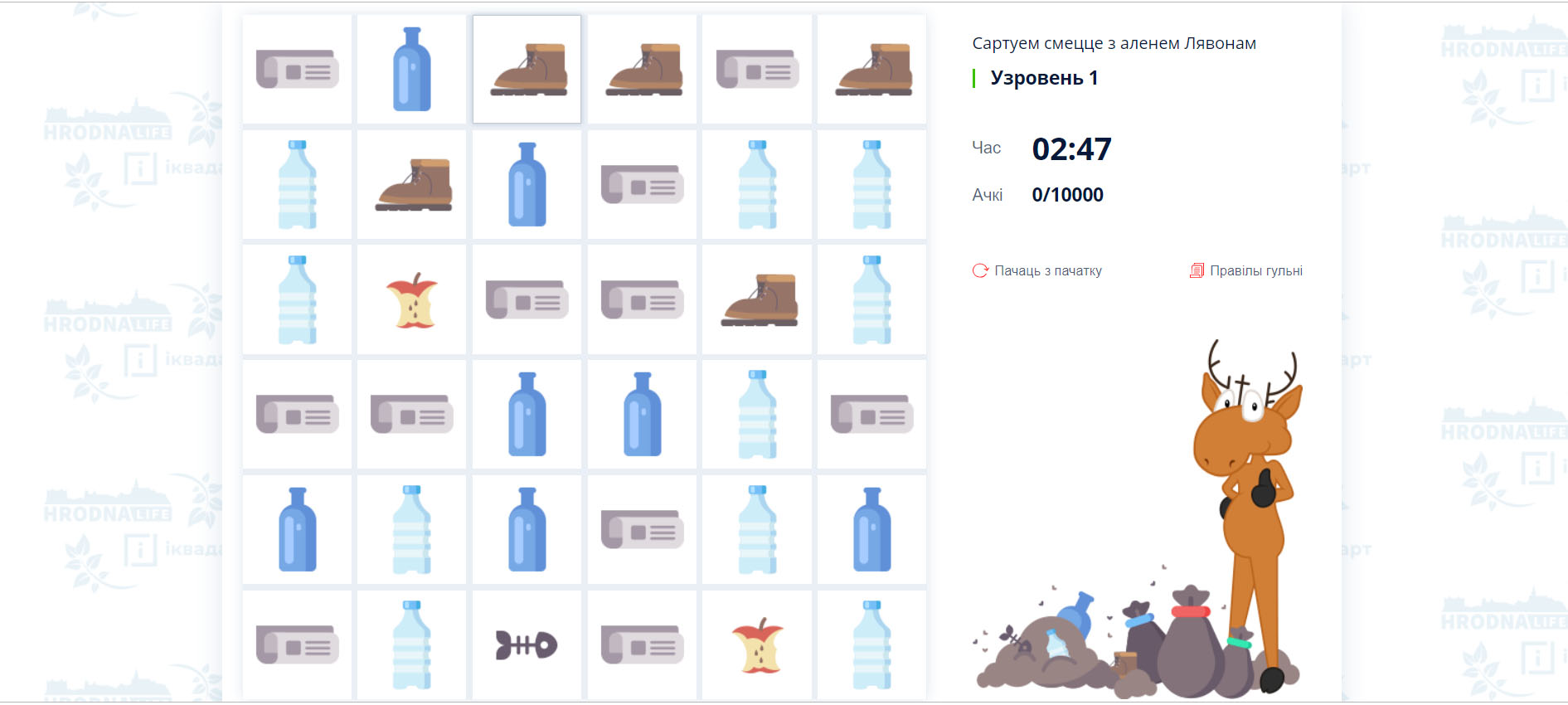Select the plastic bottle in the bottom-right corner

871,644
